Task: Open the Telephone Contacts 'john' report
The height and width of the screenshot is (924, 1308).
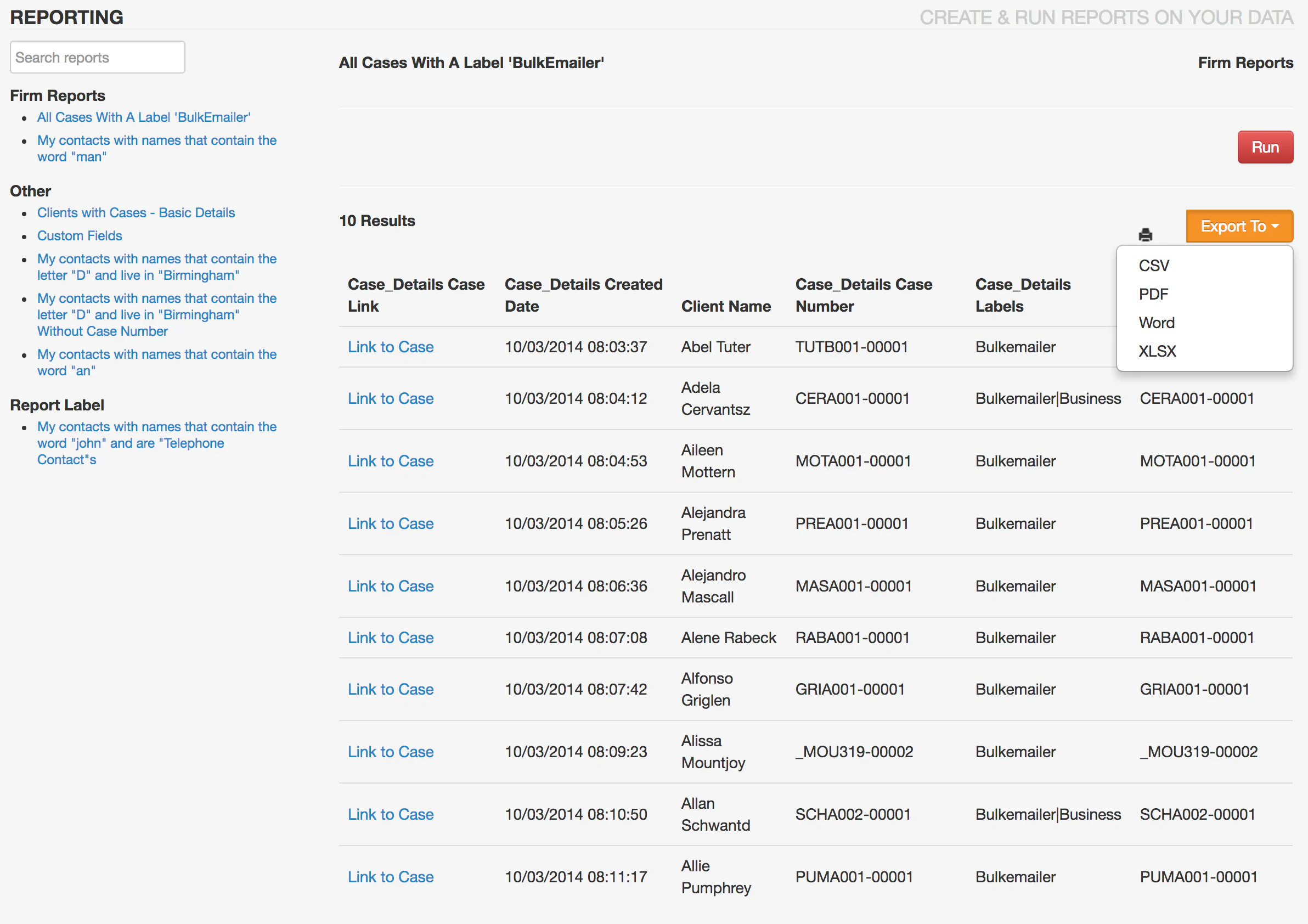Action: (x=157, y=443)
